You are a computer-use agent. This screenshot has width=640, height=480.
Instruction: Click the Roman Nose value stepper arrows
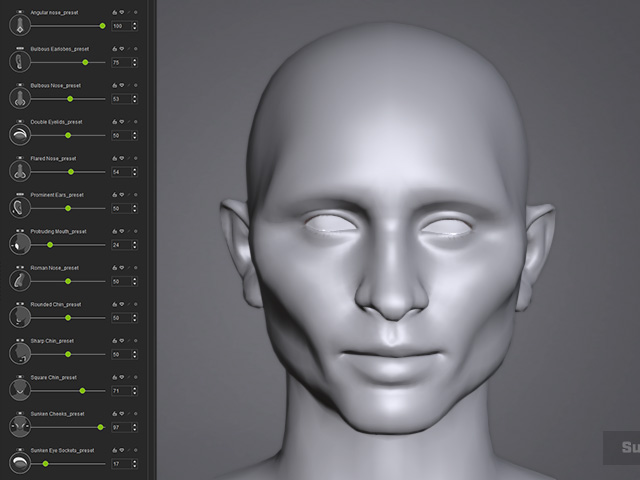(x=135, y=281)
